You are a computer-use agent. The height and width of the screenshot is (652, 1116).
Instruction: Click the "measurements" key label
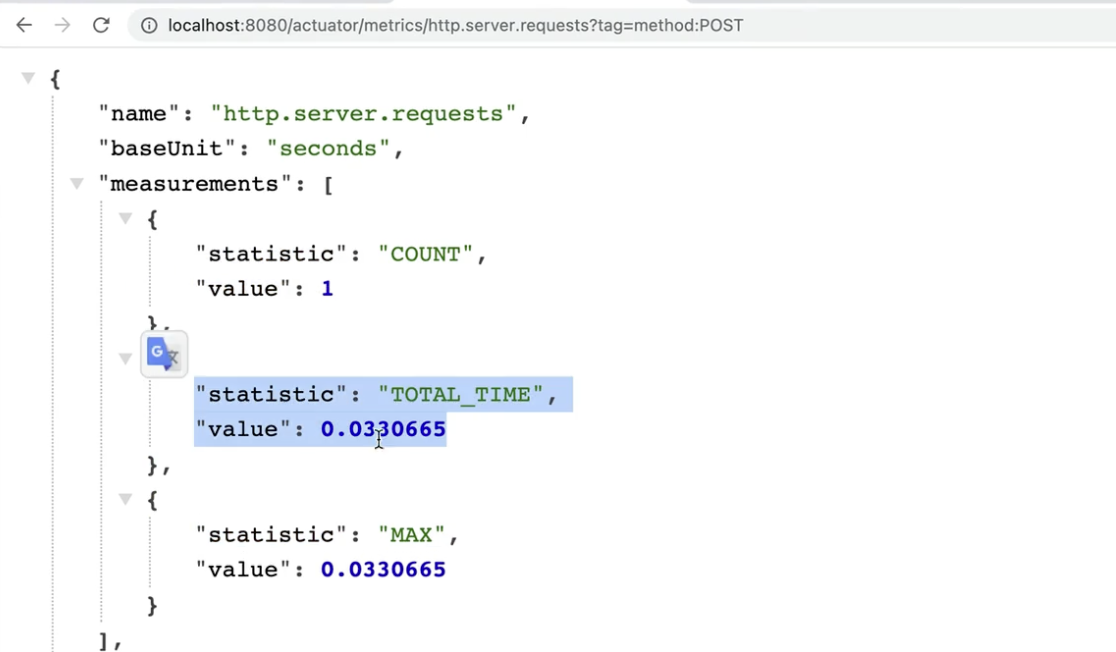pyautogui.click(x=194, y=184)
